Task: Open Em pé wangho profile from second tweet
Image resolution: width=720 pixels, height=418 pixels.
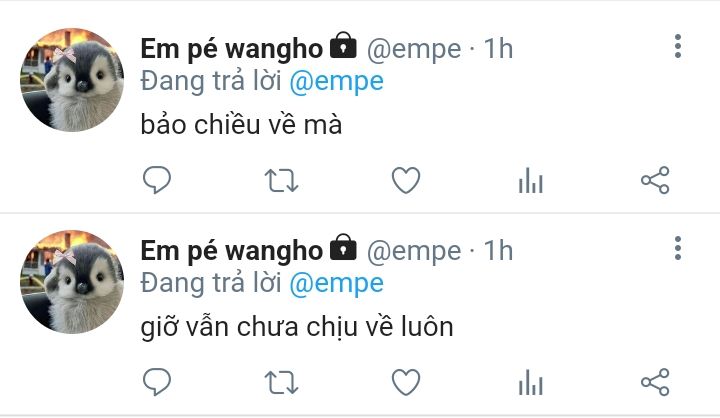Action: point(231,251)
